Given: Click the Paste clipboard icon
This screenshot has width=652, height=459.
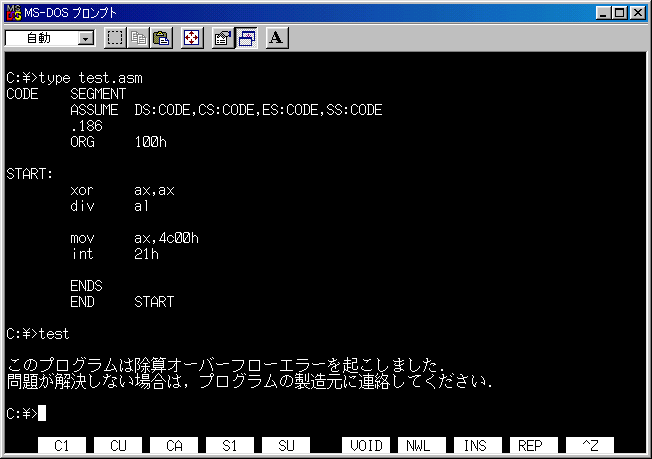Looking at the screenshot, I should (161, 38).
